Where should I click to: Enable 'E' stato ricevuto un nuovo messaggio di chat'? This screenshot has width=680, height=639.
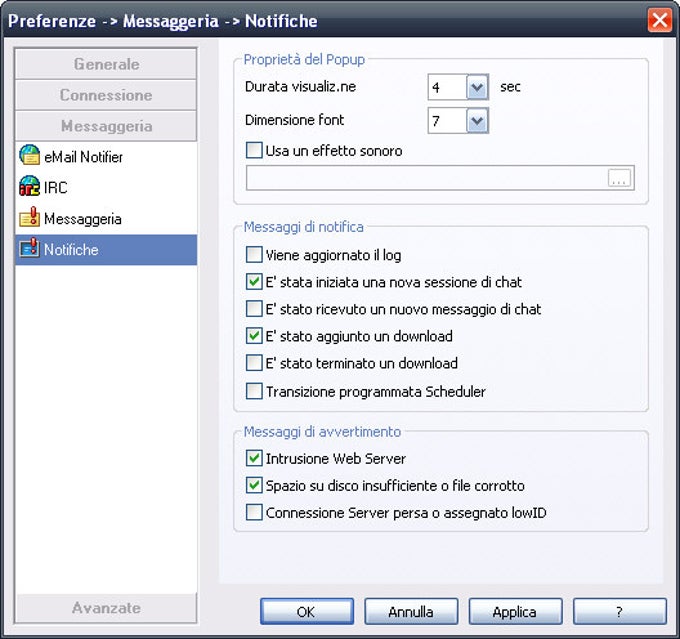[x=254, y=309]
